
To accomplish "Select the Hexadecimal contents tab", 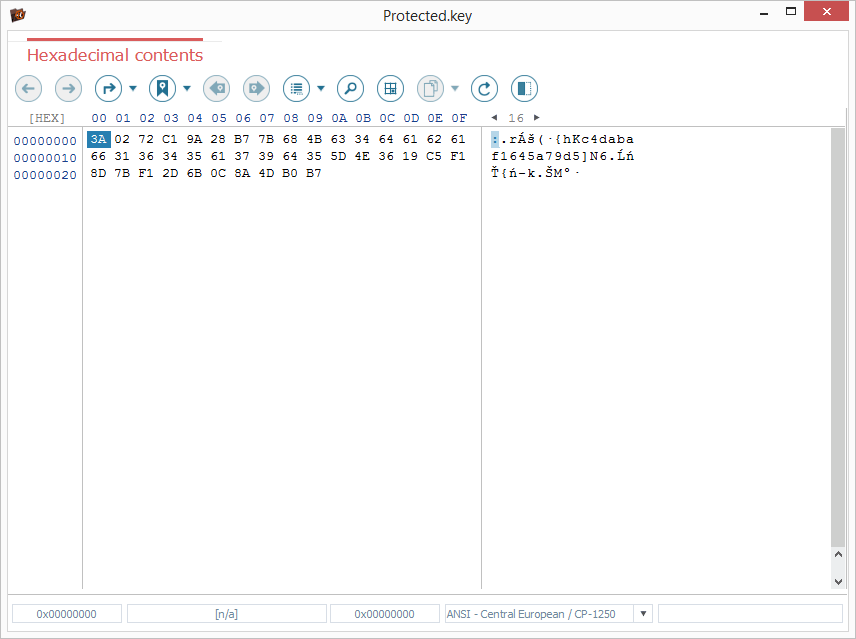I will (115, 55).
